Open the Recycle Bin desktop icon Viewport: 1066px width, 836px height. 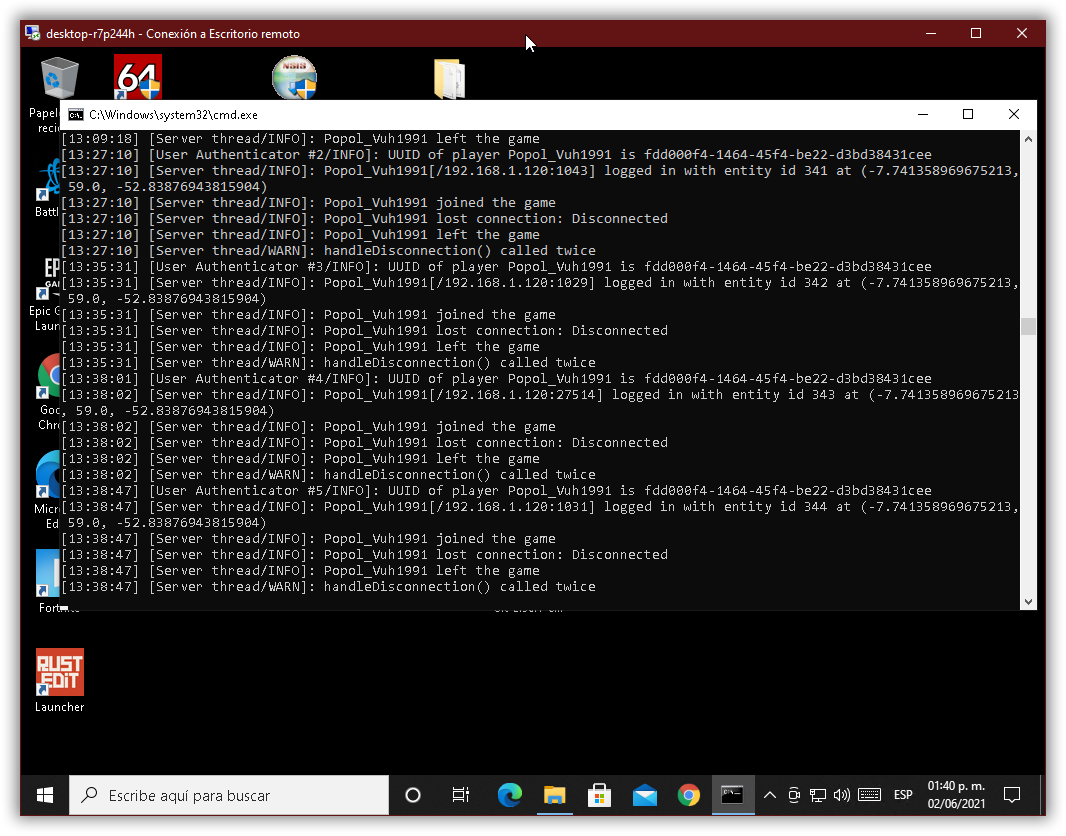(59, 78)
